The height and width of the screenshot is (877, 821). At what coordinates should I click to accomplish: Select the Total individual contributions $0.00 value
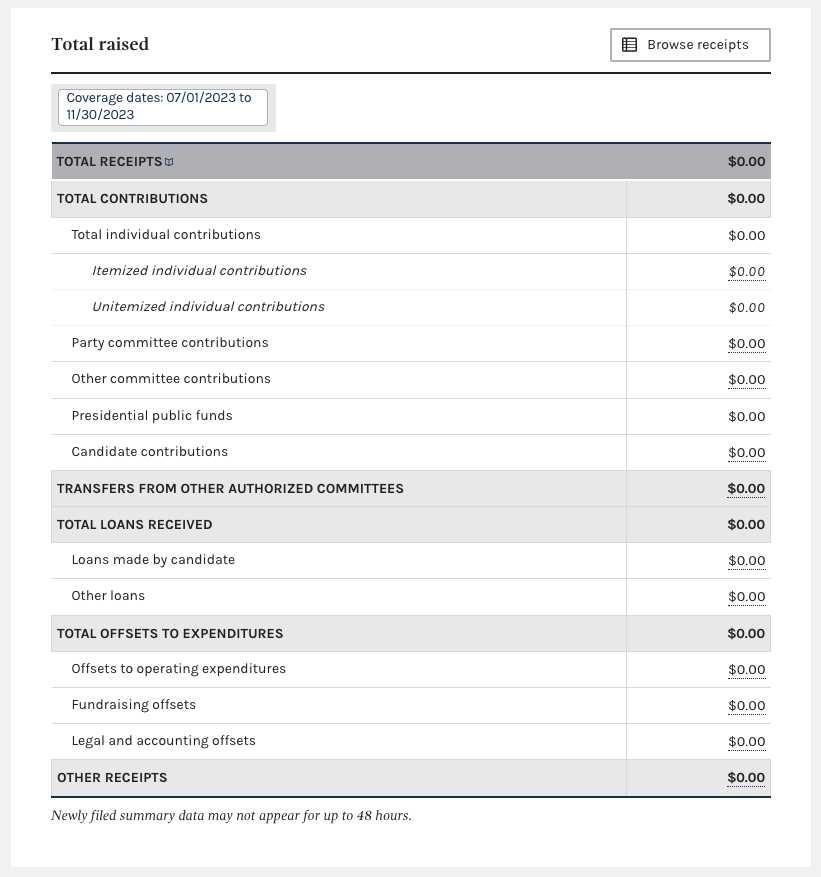[x=747, y=235]
